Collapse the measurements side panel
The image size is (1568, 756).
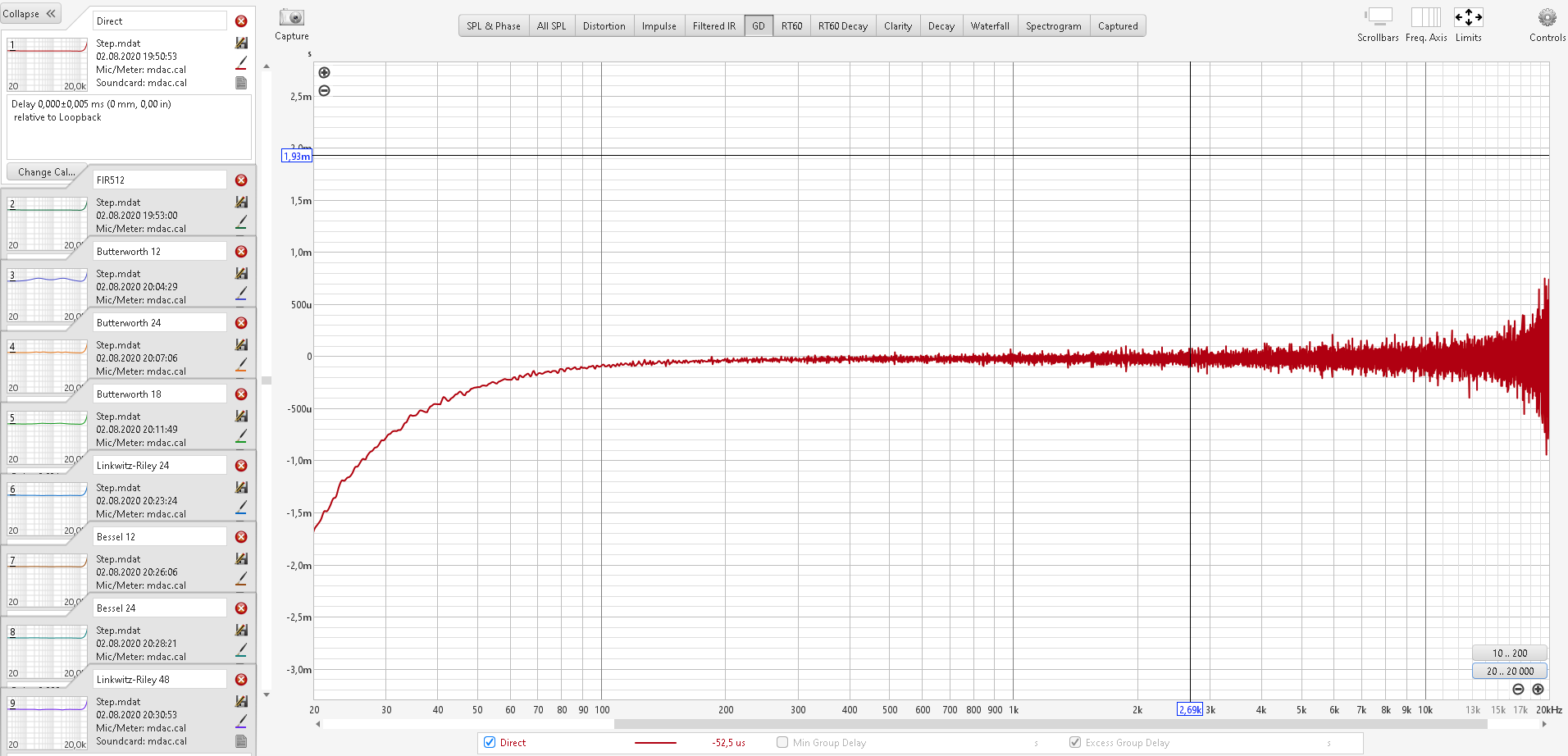(30, 14)
